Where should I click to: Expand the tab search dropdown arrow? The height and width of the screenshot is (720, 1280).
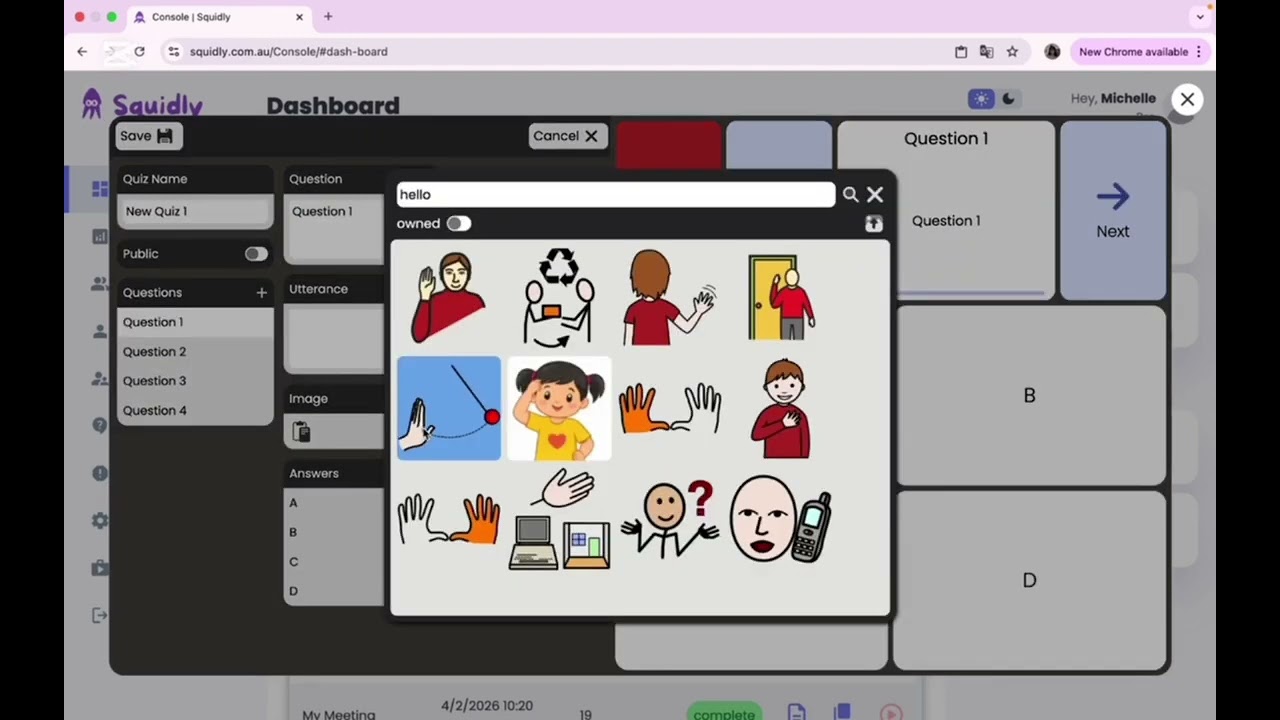point(1200,17)
